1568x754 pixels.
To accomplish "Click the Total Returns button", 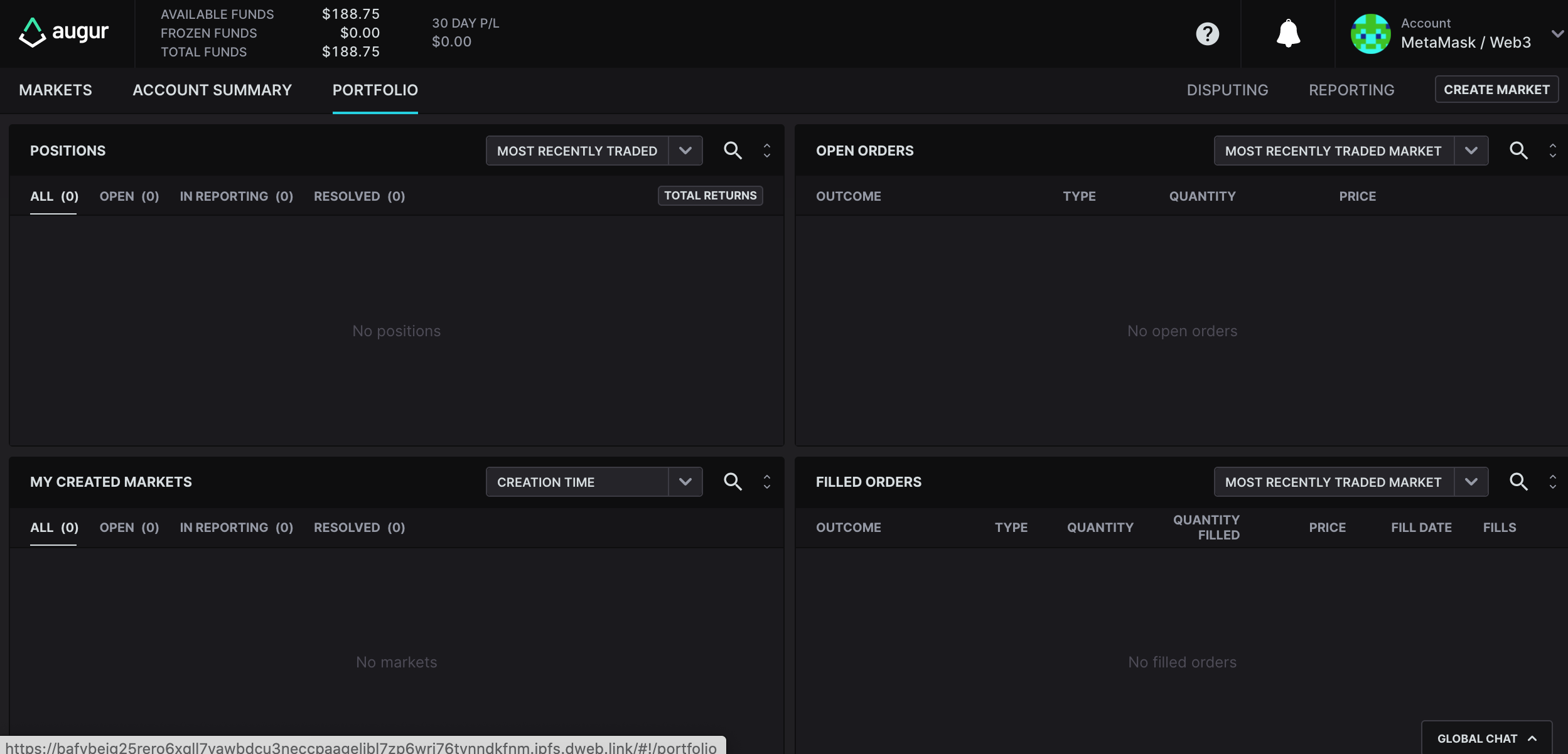I will [709, 195].
